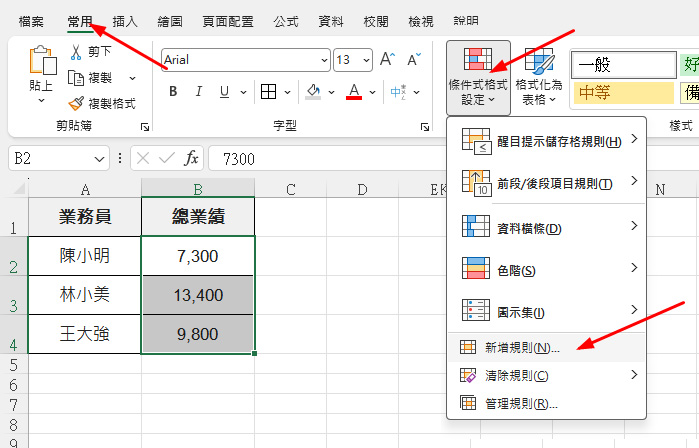Image resolution: width=699 pixels, height=448 pixels.
Task: Open 清除規則(C) submenu
Action: click(x=547, y=375)
